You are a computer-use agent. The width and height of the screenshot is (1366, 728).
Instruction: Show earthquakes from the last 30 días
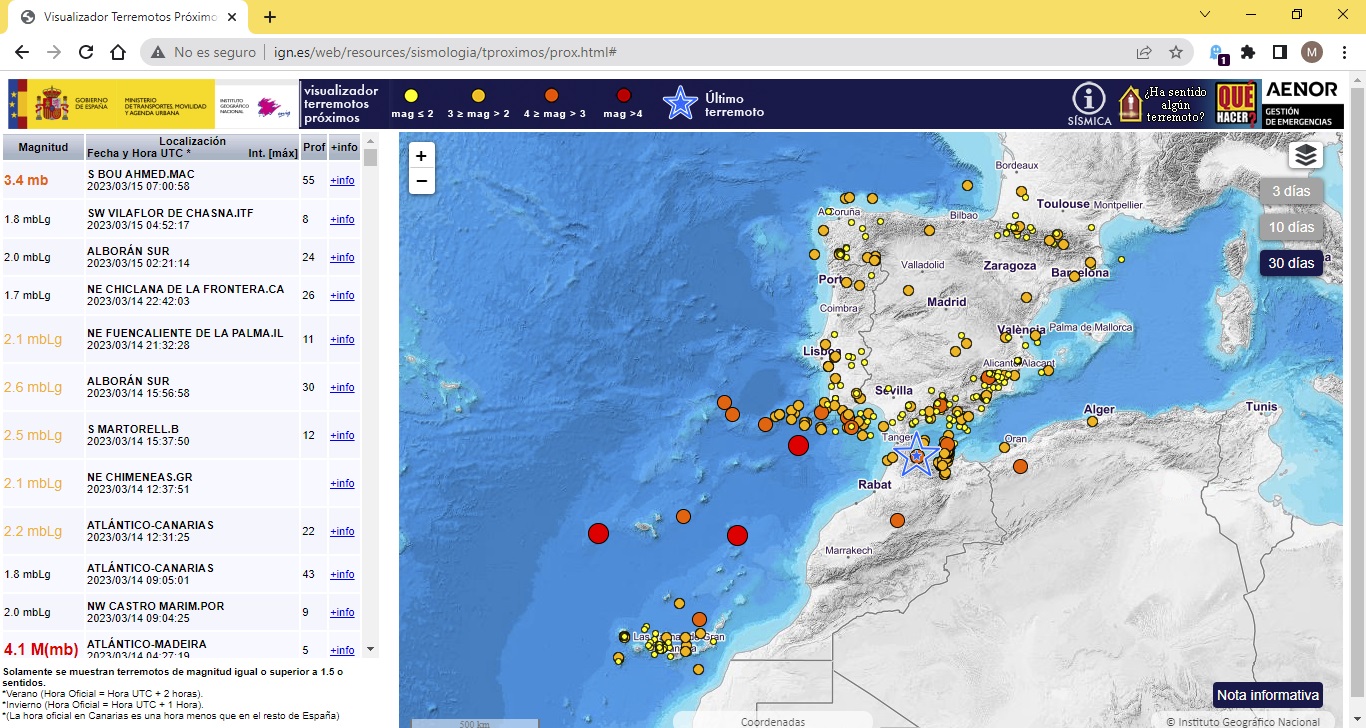click(x=1291, y=263)
